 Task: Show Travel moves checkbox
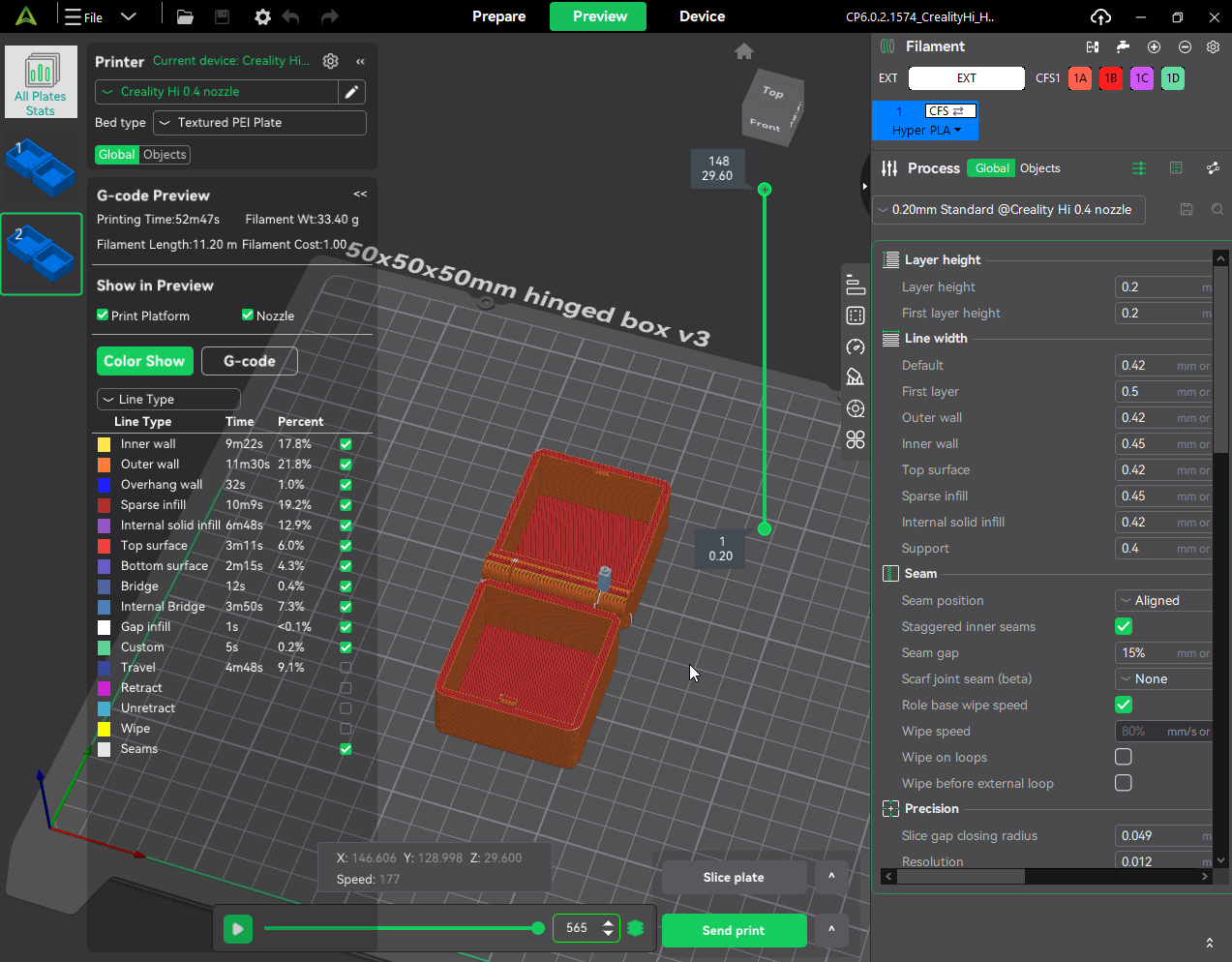346,668
